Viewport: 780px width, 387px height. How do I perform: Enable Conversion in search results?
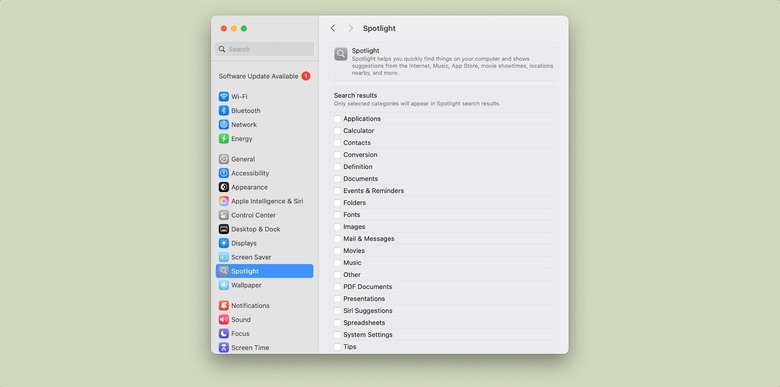(337, 155)
